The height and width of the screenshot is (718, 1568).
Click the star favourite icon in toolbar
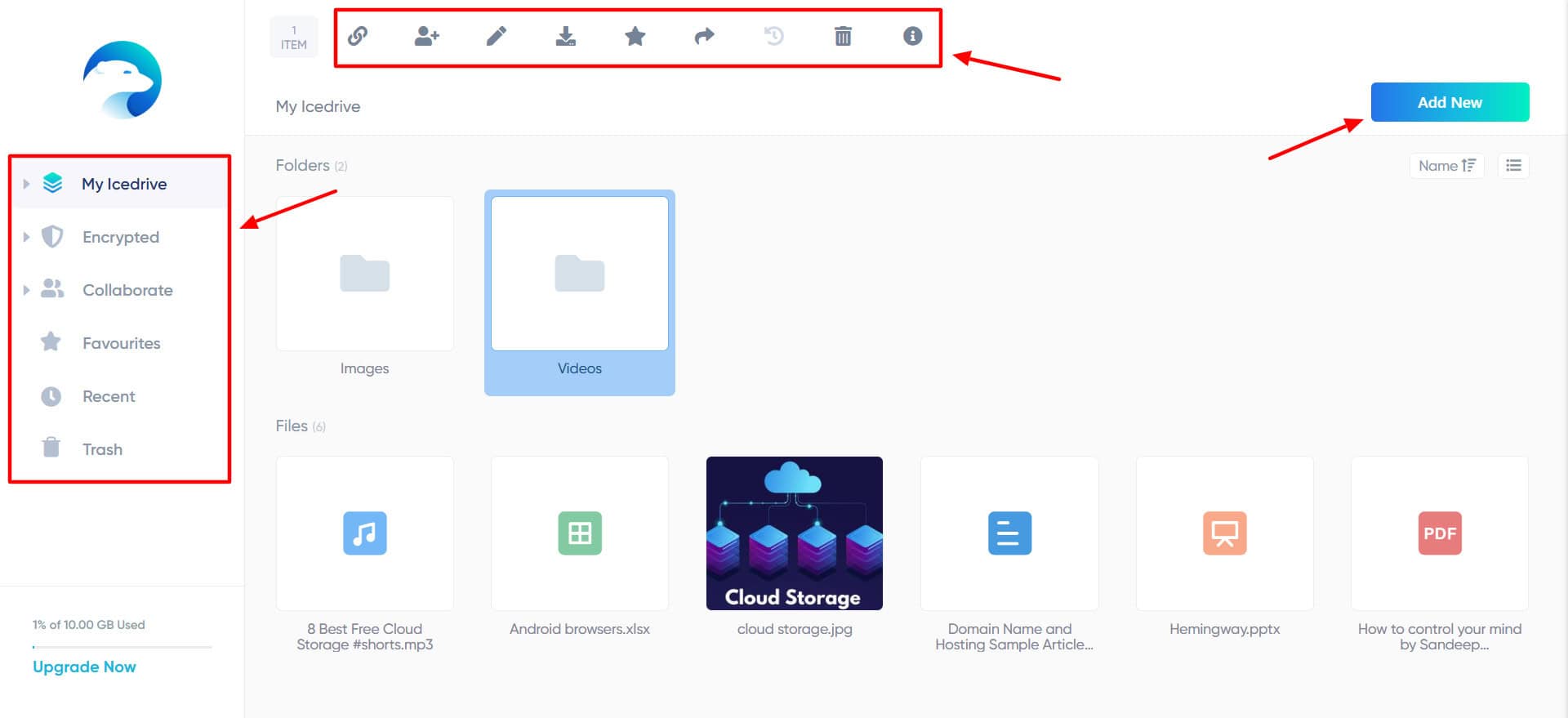pos(635,36)
